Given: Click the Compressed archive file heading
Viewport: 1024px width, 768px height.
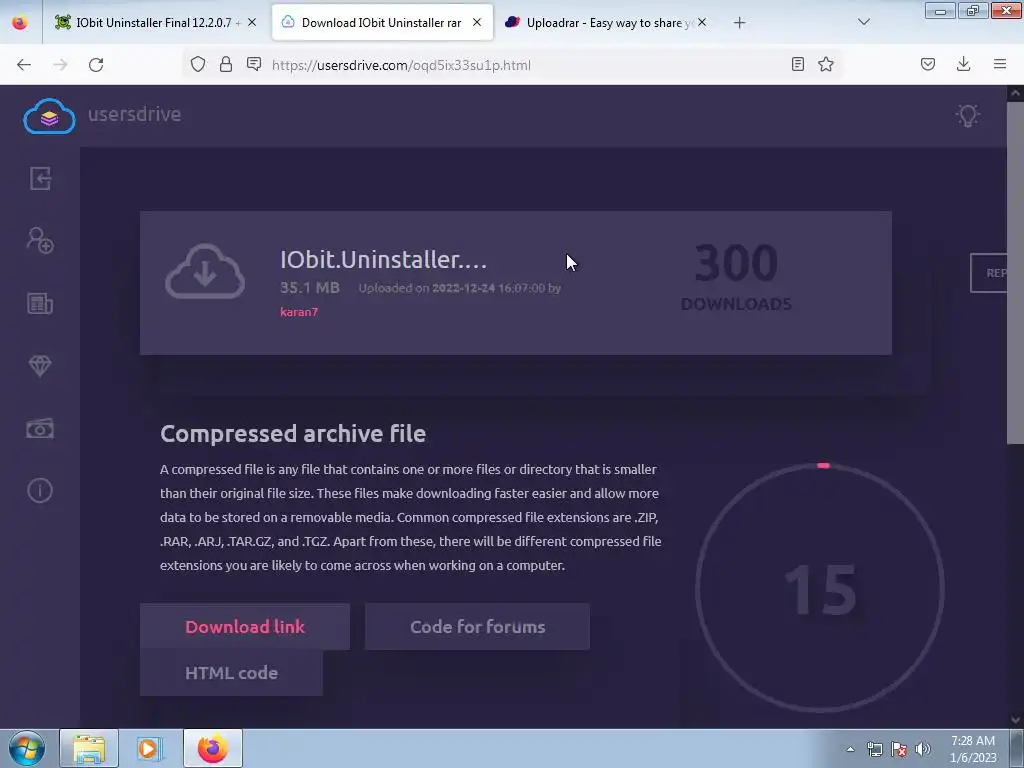Looking at the screenshot, I should point(293,434).
